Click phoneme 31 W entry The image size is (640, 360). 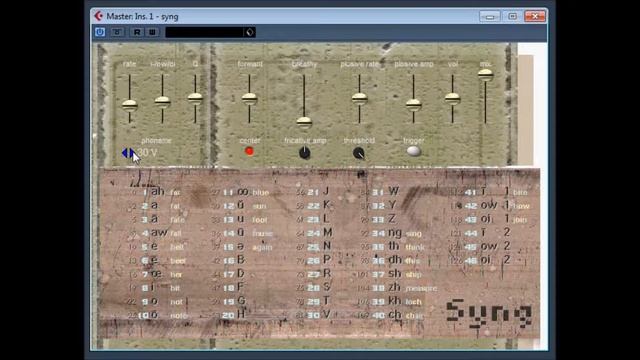(x=386, y=191)
